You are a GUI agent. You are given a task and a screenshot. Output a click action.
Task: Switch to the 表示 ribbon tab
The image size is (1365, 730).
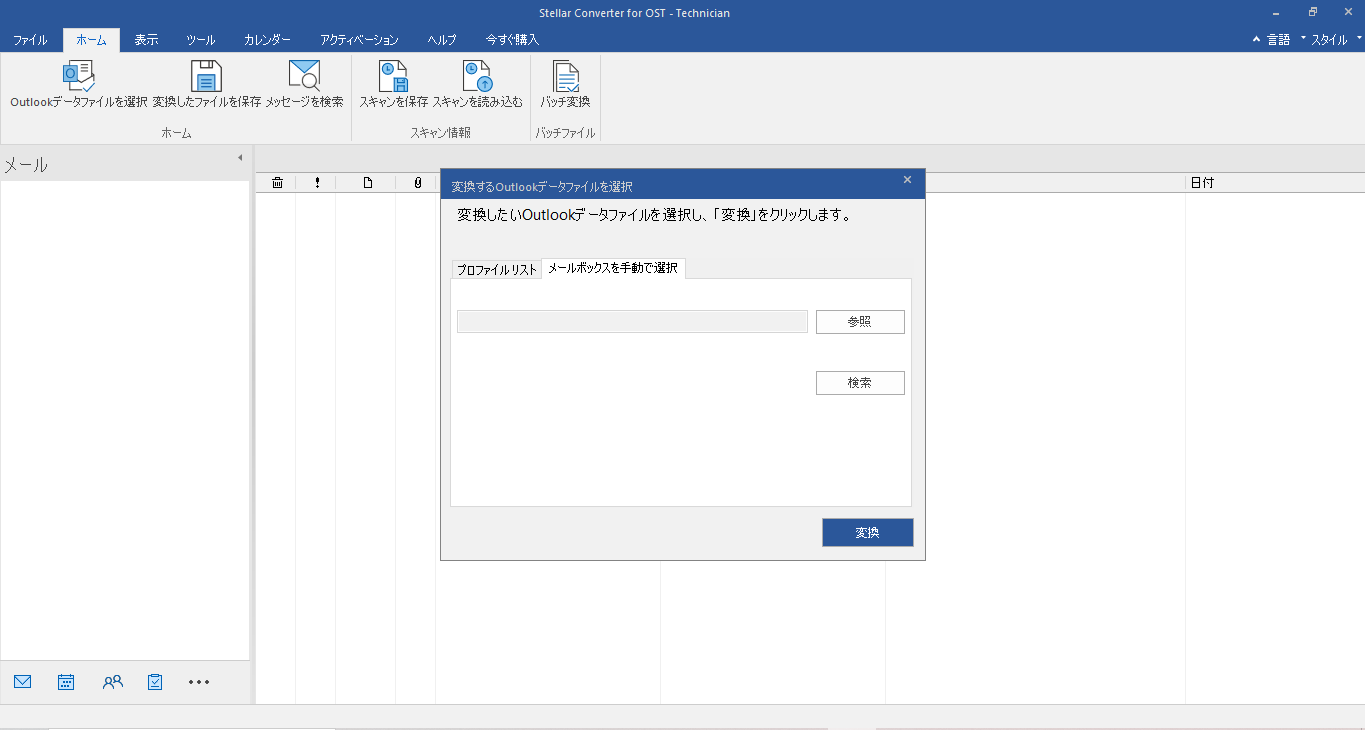146,40
